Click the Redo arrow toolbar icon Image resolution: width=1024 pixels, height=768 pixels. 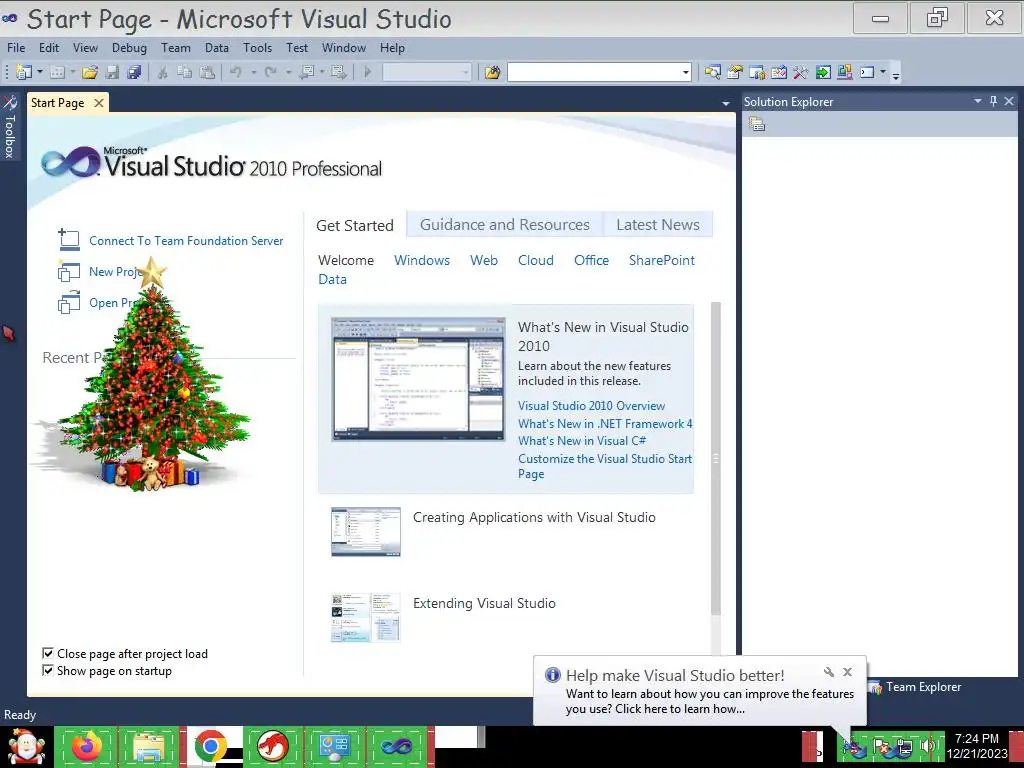click(270, 72)
